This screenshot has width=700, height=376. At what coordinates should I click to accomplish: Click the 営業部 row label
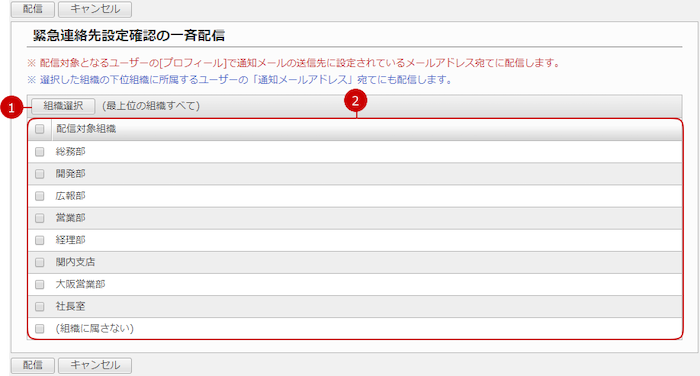point(71,217)
